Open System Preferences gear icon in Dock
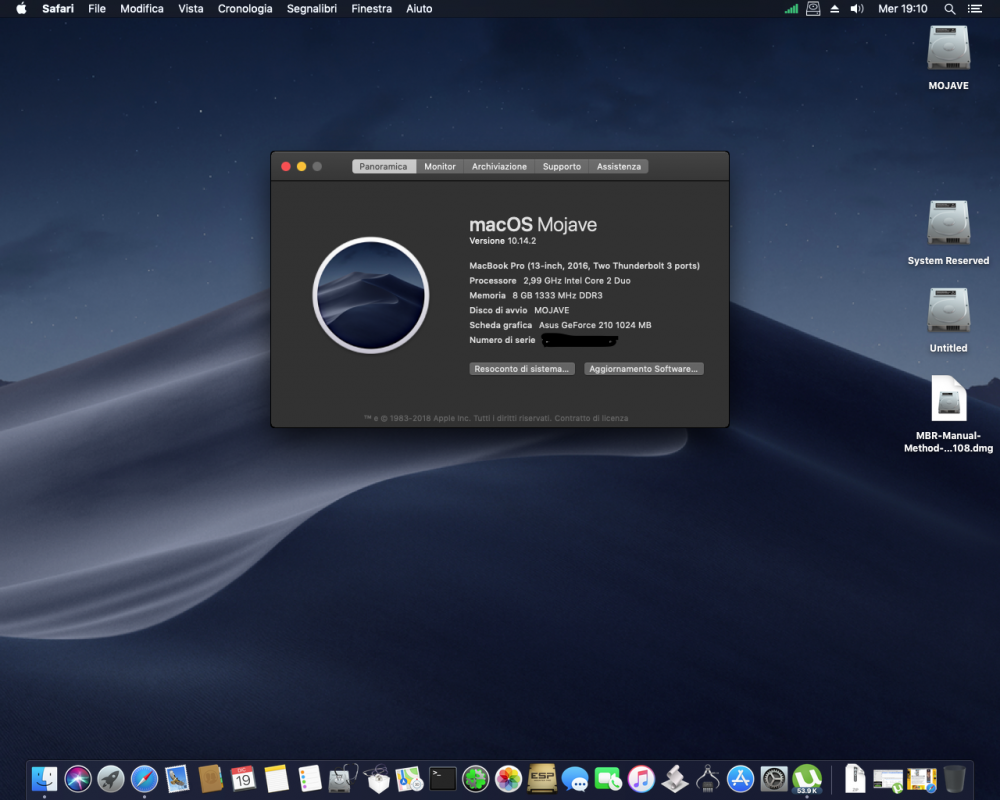This screenshot has height=800, width=1000. click(774, 778)
